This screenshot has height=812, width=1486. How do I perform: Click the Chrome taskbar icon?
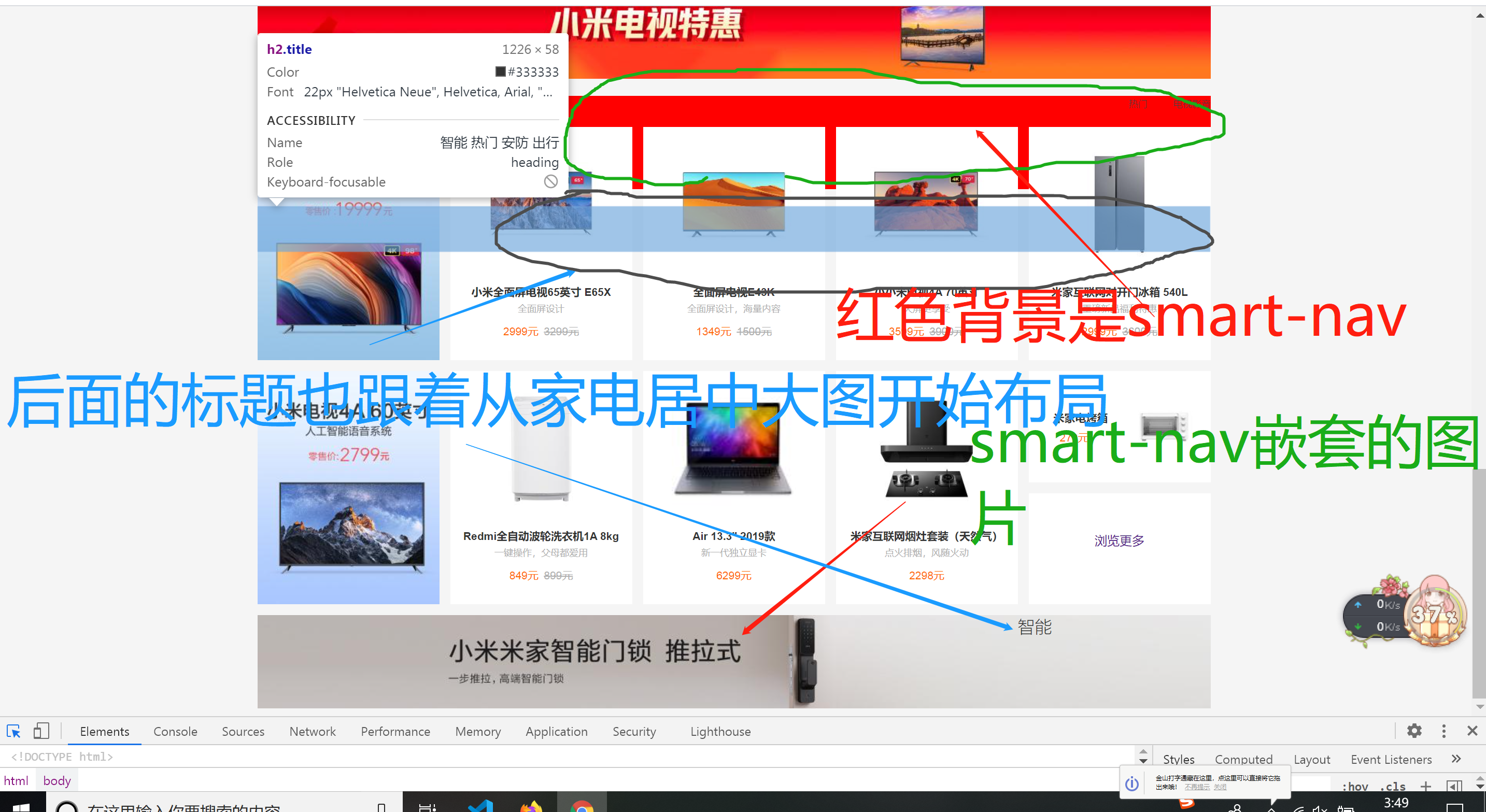click(582, 806)
